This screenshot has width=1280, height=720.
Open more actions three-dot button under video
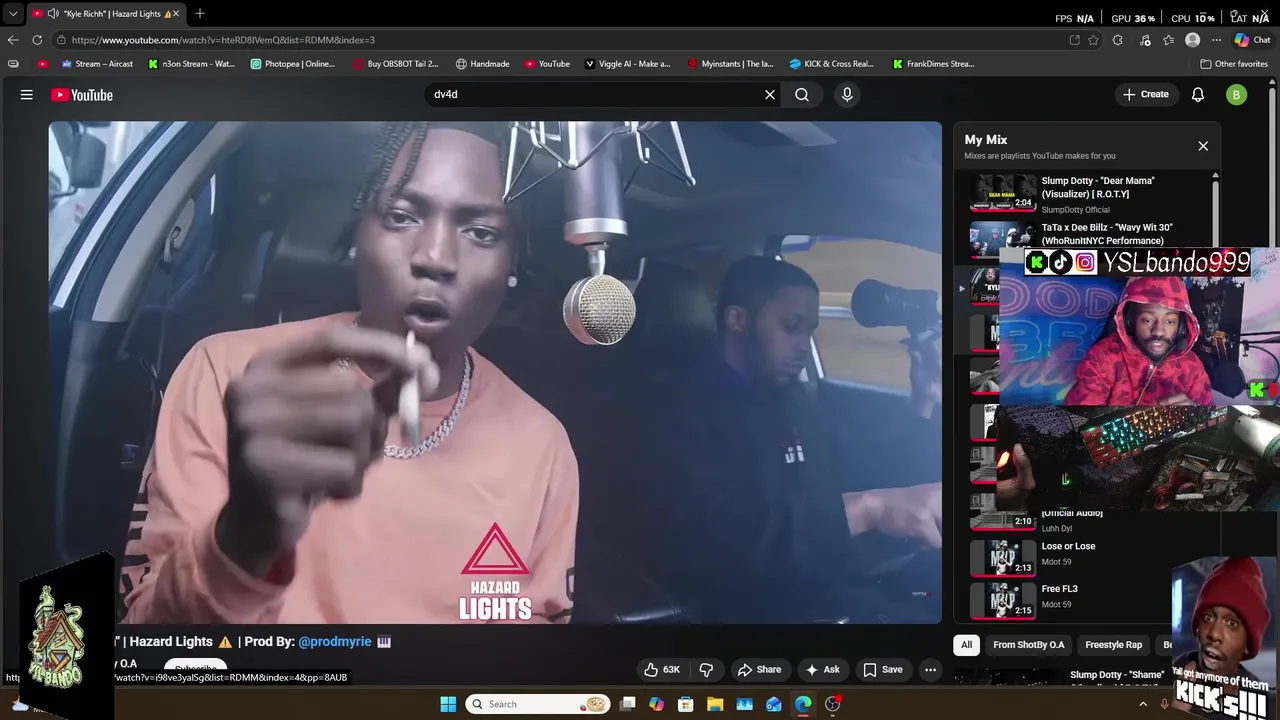pos(930,670)
